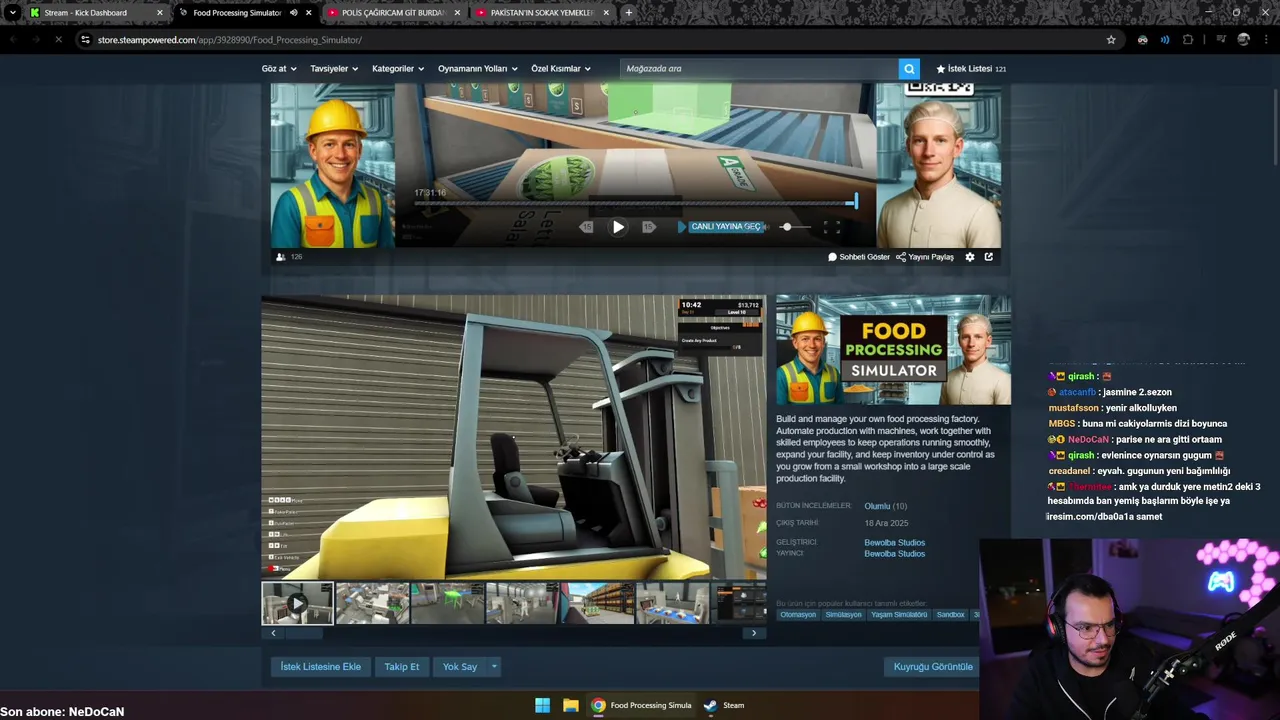Open a new browser tab
1280x720 pixels.
point(628,13)
